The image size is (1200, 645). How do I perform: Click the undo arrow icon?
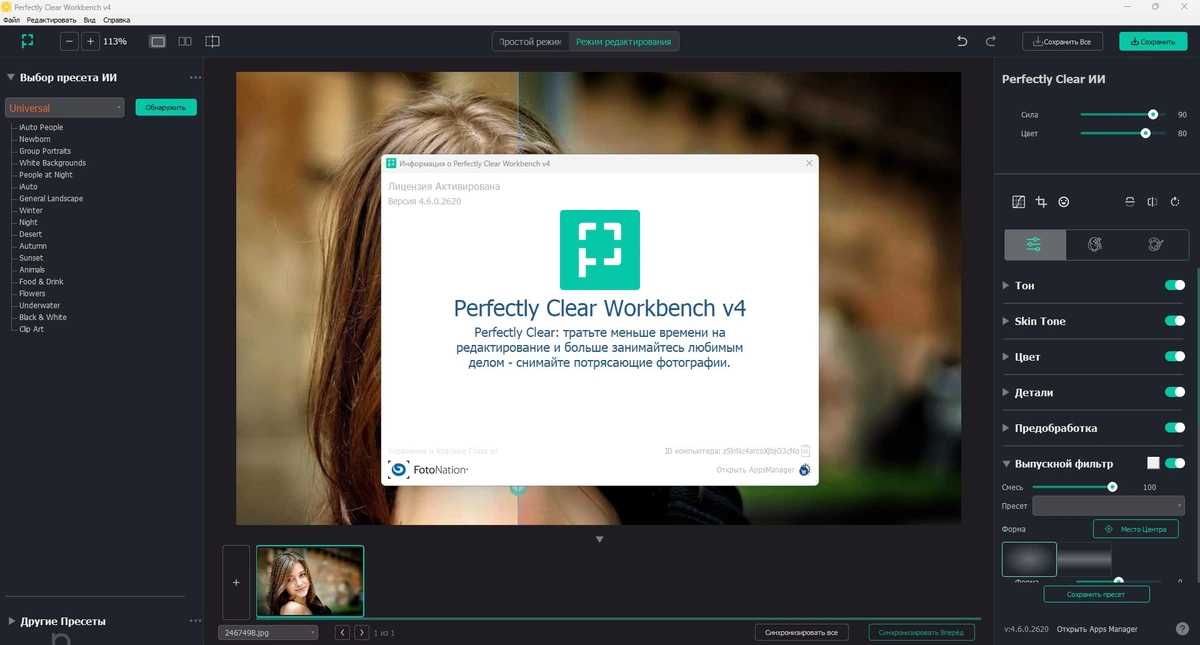[x=962, y=41]
